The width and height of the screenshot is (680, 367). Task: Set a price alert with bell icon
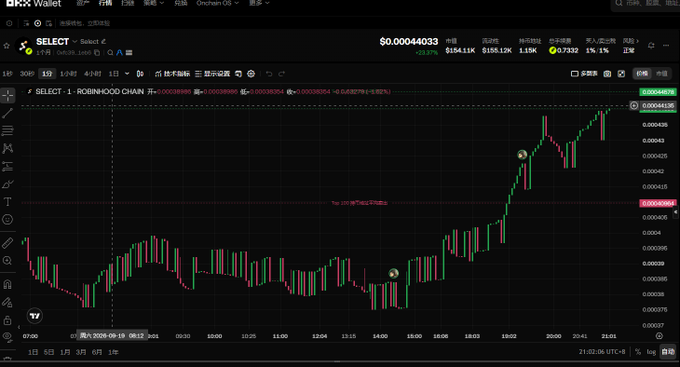coord(651,46)
